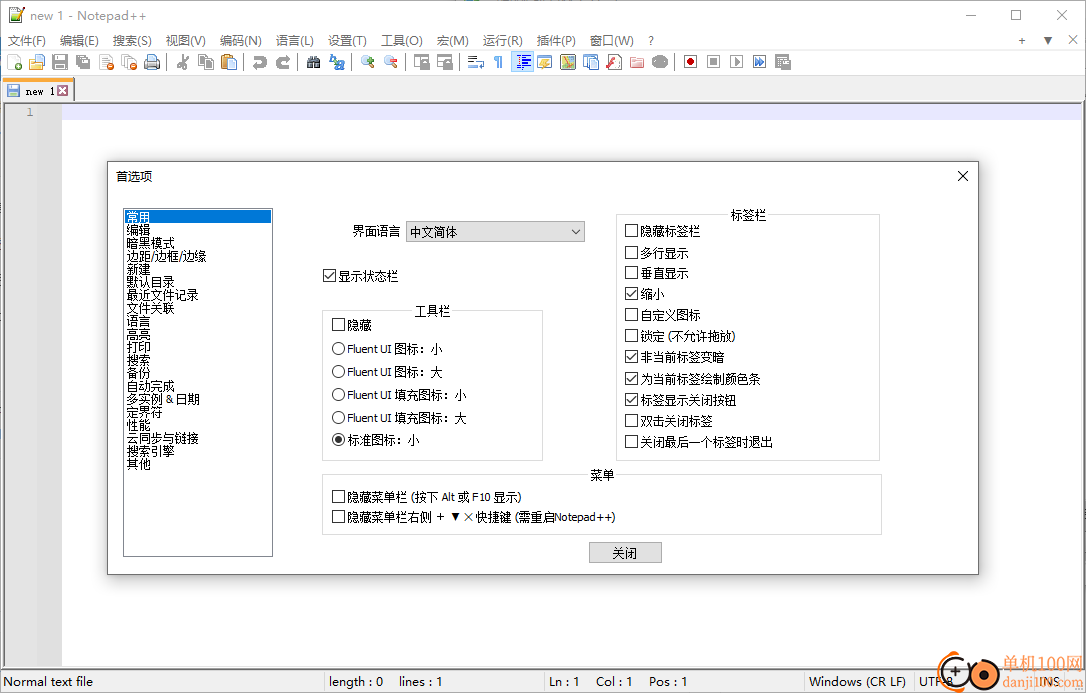Viewport: 1086px width, 693px height.
Task: Select Fluent UI 填充图标：大 radio button
Action: pos(339,417)
